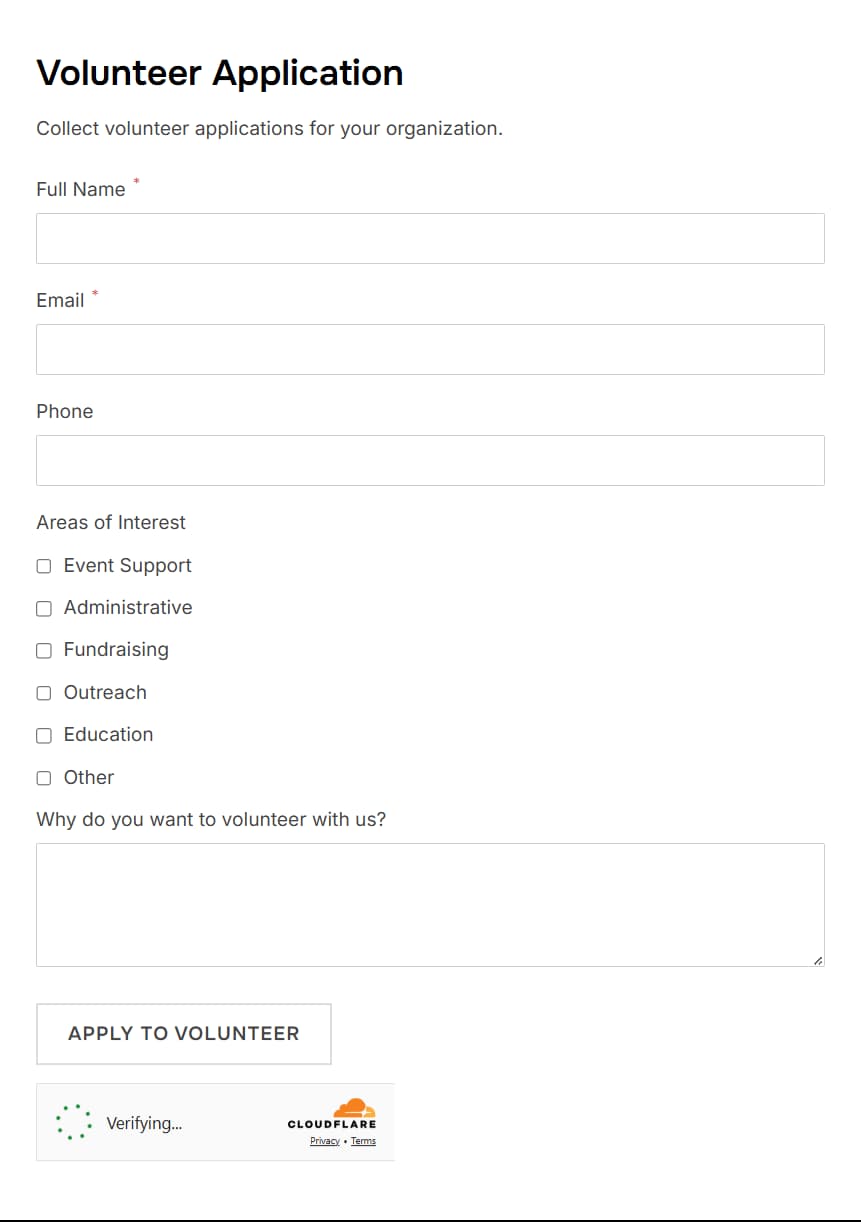
Task: Click inside the Email field
Action: [x=430, y=349]
